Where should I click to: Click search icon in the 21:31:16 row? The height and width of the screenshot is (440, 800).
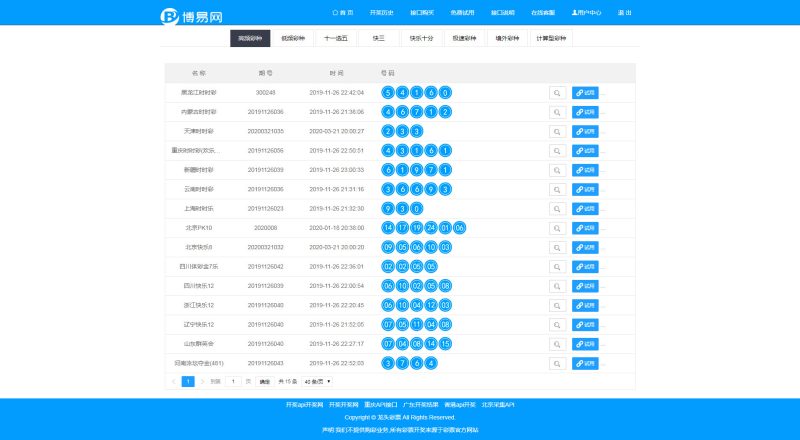point(557,190)
